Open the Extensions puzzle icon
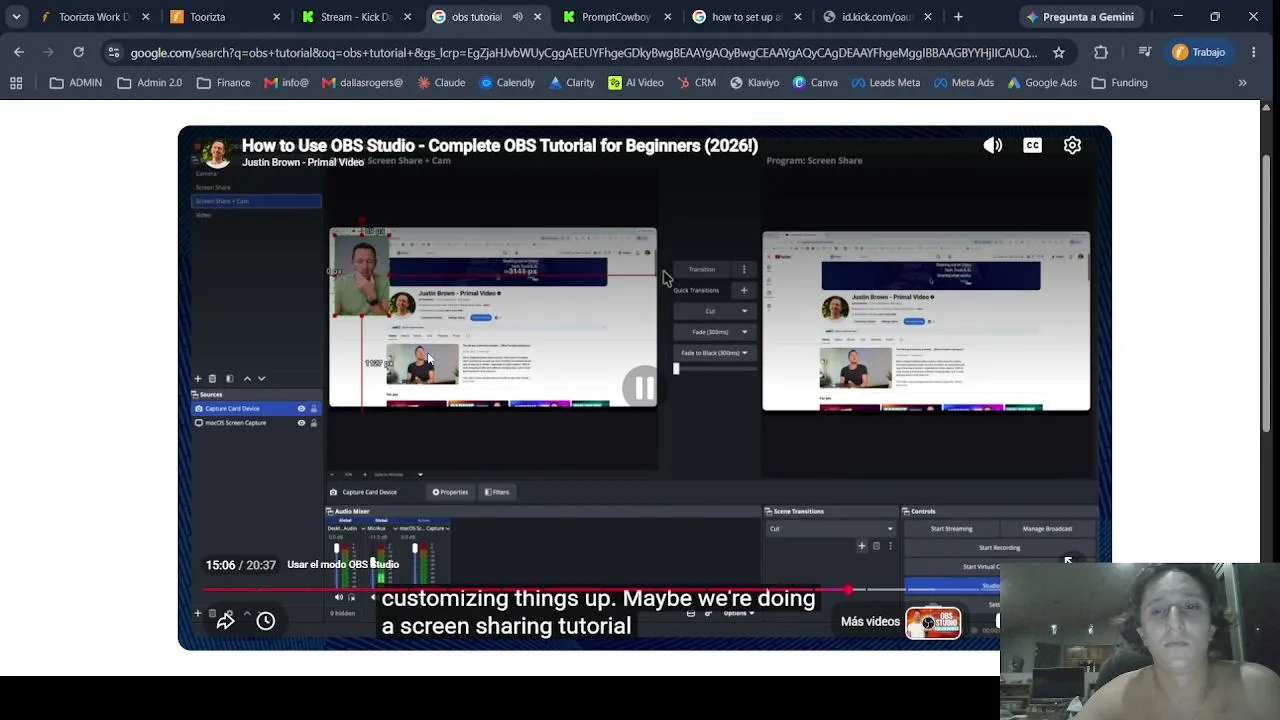Image resolution: width=1280 pixels, height=720 pixels. pos(1101,52)
